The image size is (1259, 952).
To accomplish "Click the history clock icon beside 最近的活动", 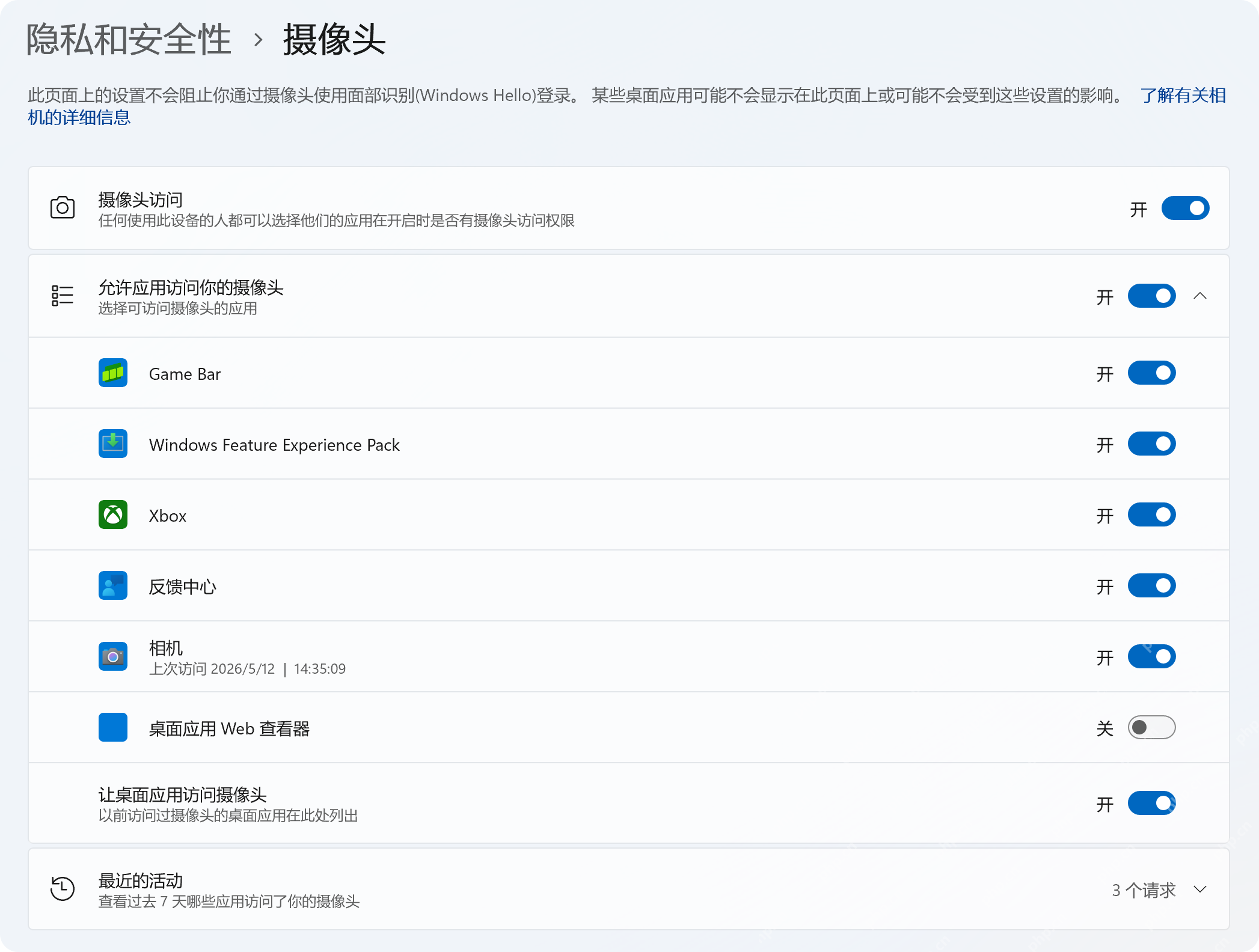I will (63, 889).
